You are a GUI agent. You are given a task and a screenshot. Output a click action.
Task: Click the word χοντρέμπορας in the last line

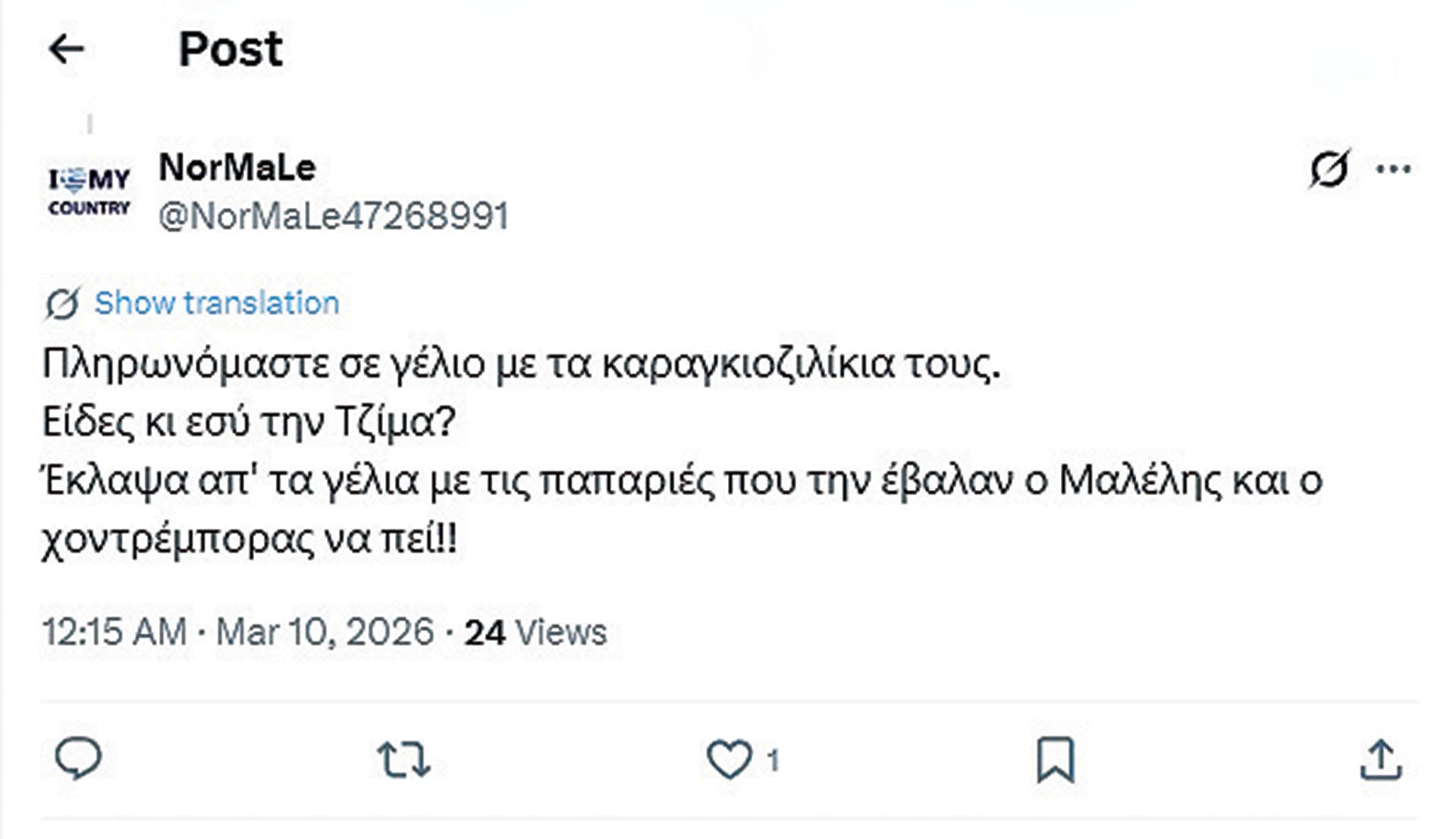pyautogui.click(x=177, y=539)
